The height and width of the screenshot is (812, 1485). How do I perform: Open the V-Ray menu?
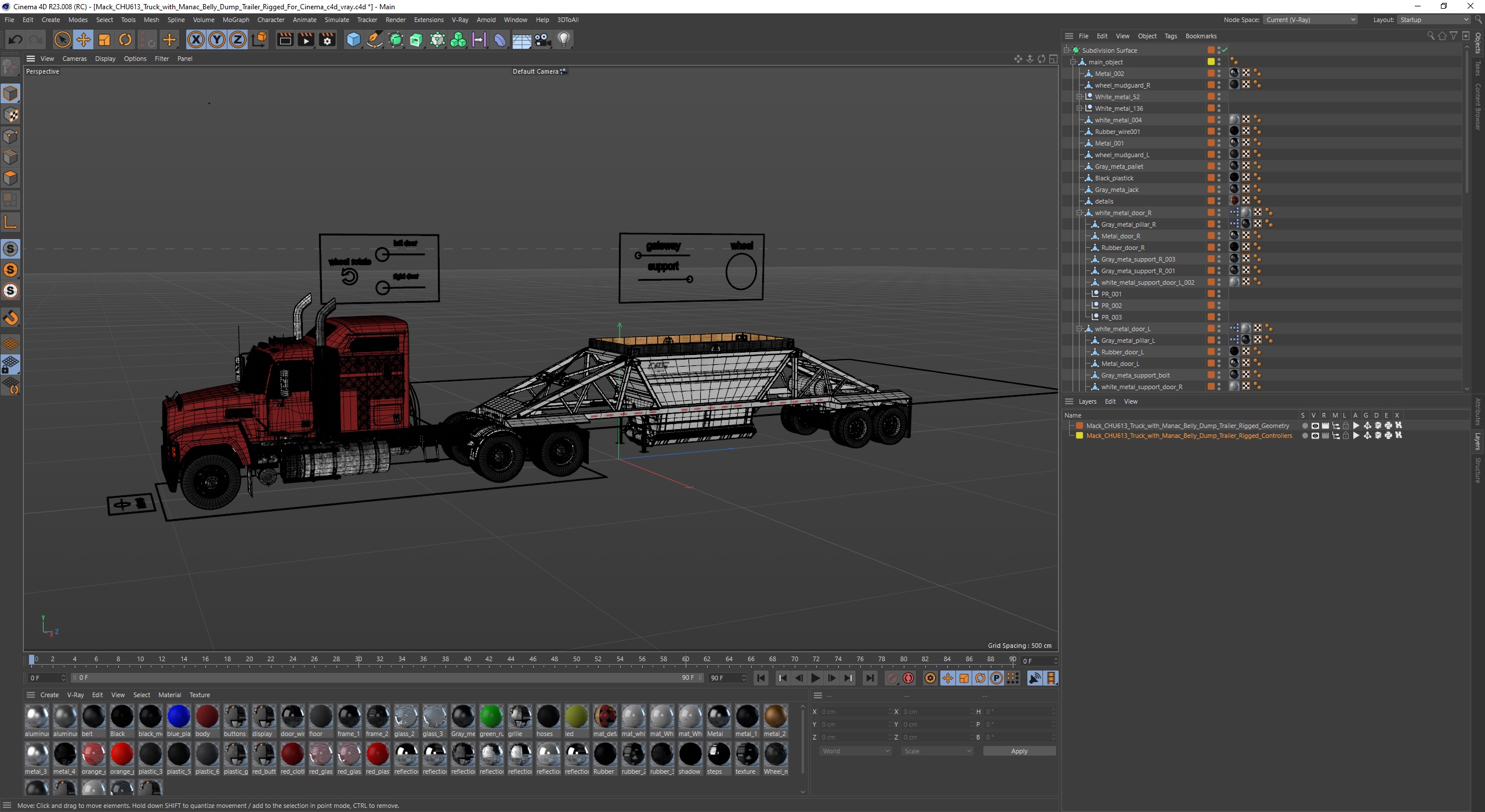click(x=460, y=20)
